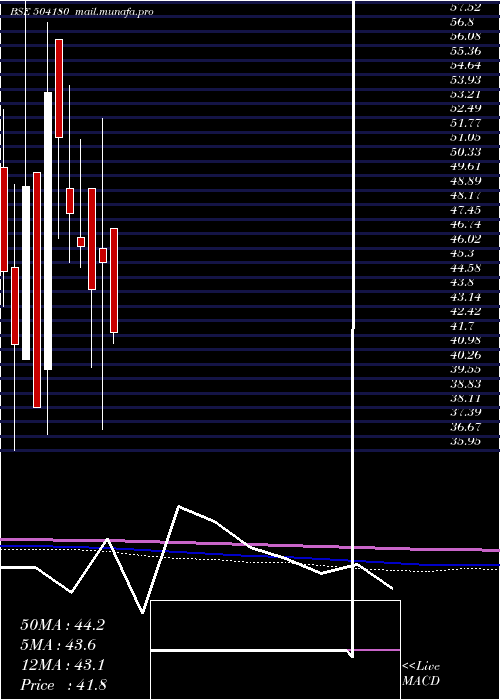Viewport: 500px width, 700px height.
Task: Click the 41.7 price axis label
Action: click(462, 326)
